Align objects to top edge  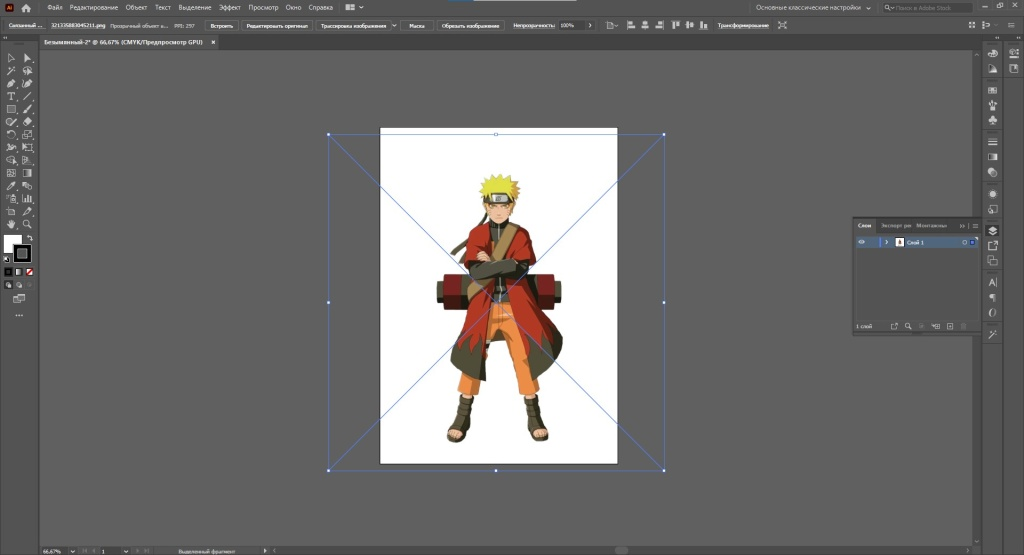(675, 25)
